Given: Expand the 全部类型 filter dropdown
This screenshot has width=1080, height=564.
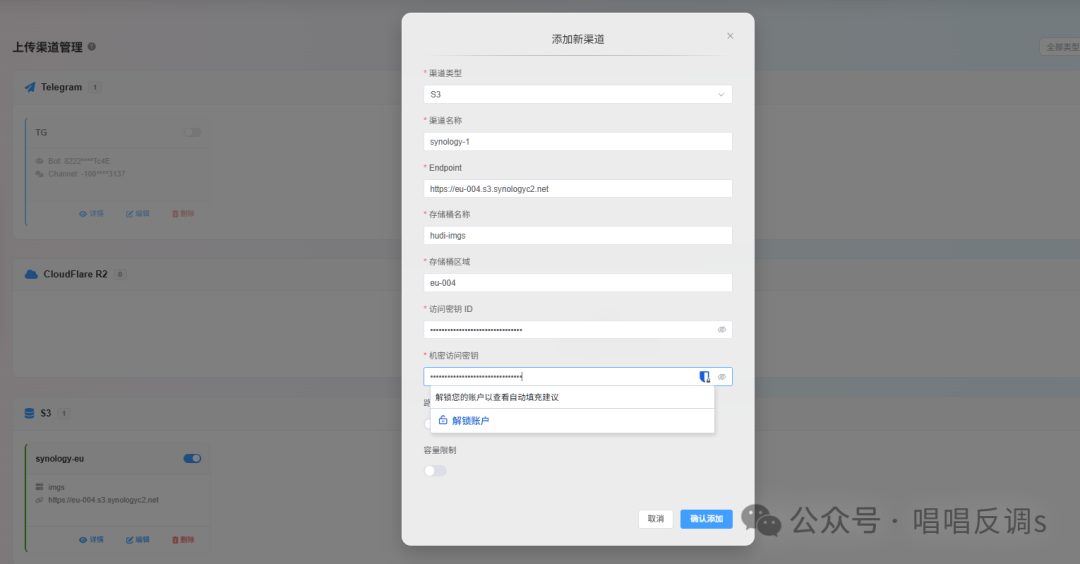Looking at the screenshot, I should (x=1059, y=47).
